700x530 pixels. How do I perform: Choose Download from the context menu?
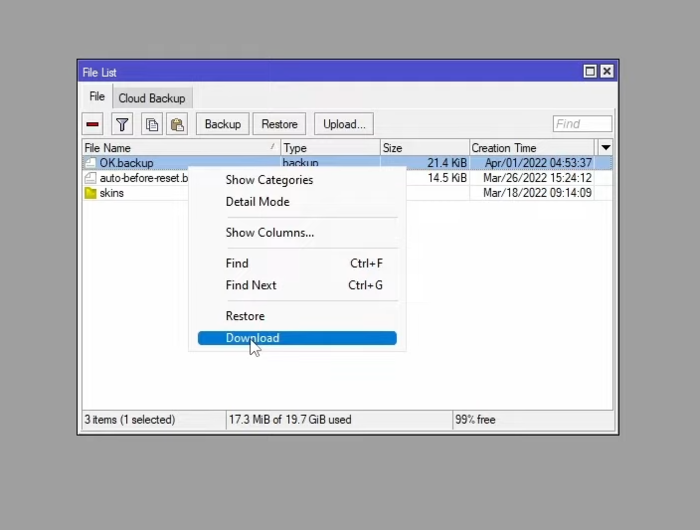(296, 338)
